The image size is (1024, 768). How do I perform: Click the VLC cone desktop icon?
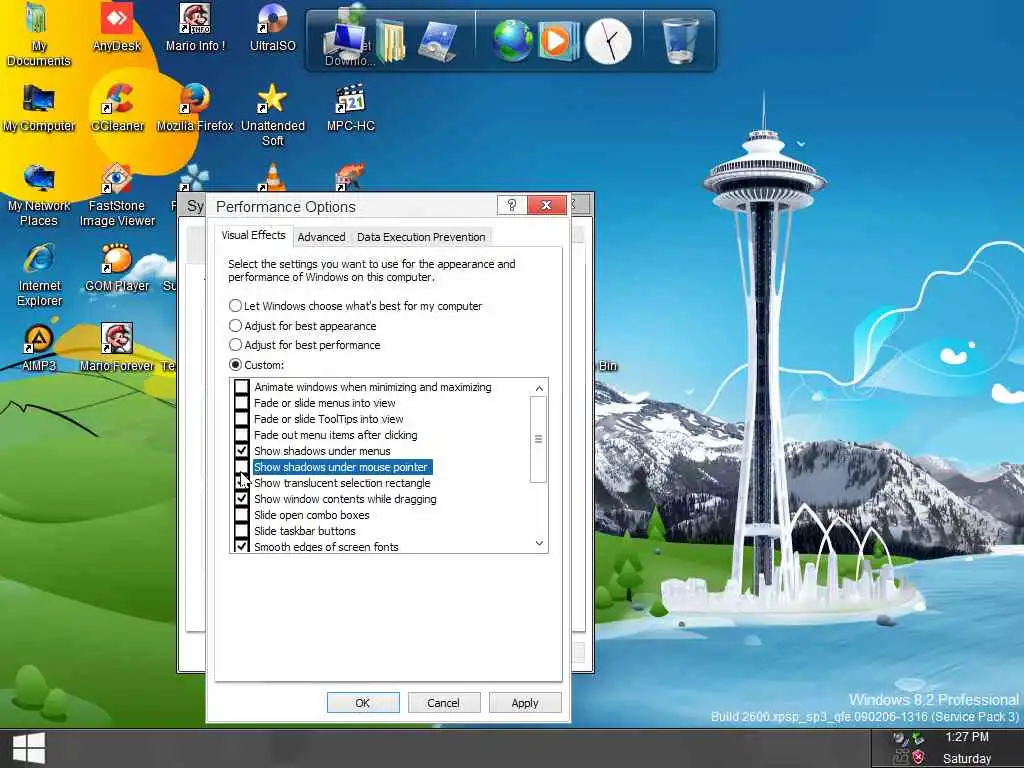[272, 177]
